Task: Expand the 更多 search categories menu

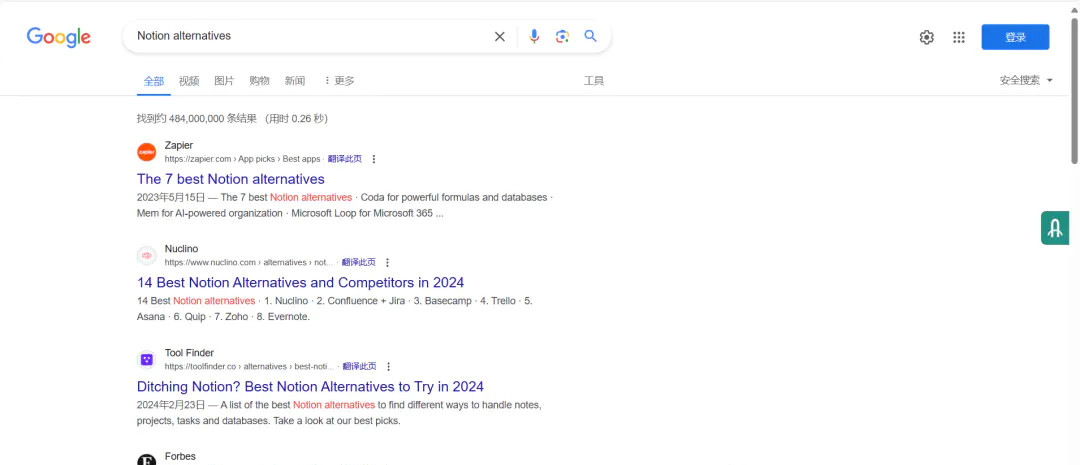Action: pyautogui.click(x=339, y=81)
